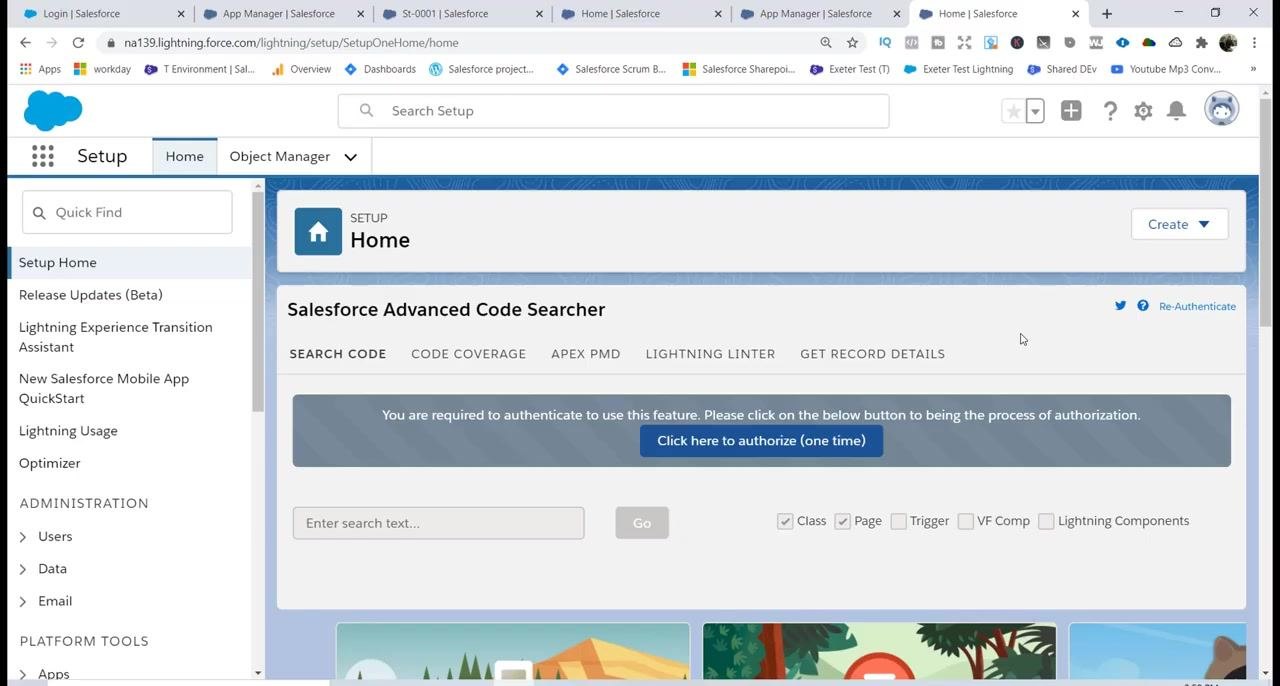The height and width of the screenshot is (686, 1280).
Task: Select the GET RECORD DETAILS tab
Action: [872, 354]
